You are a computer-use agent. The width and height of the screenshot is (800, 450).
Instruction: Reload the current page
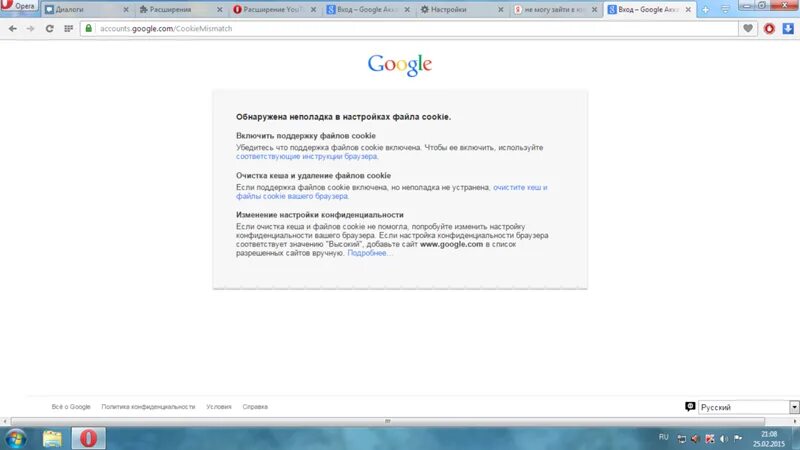49,29
